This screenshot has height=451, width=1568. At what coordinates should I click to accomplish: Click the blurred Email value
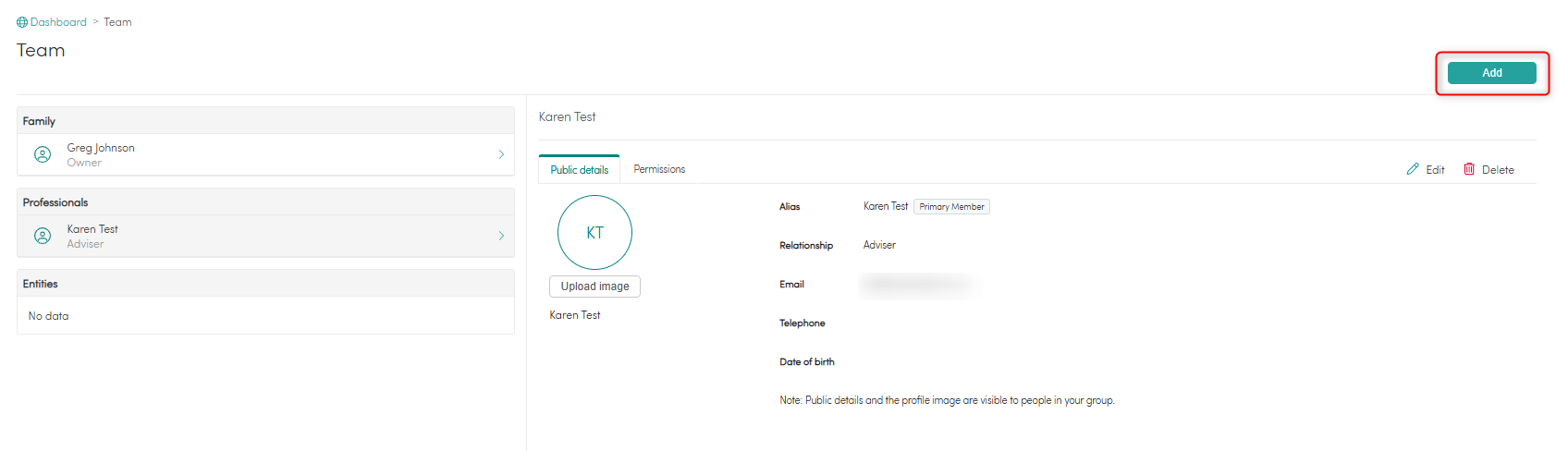(917, 285)
